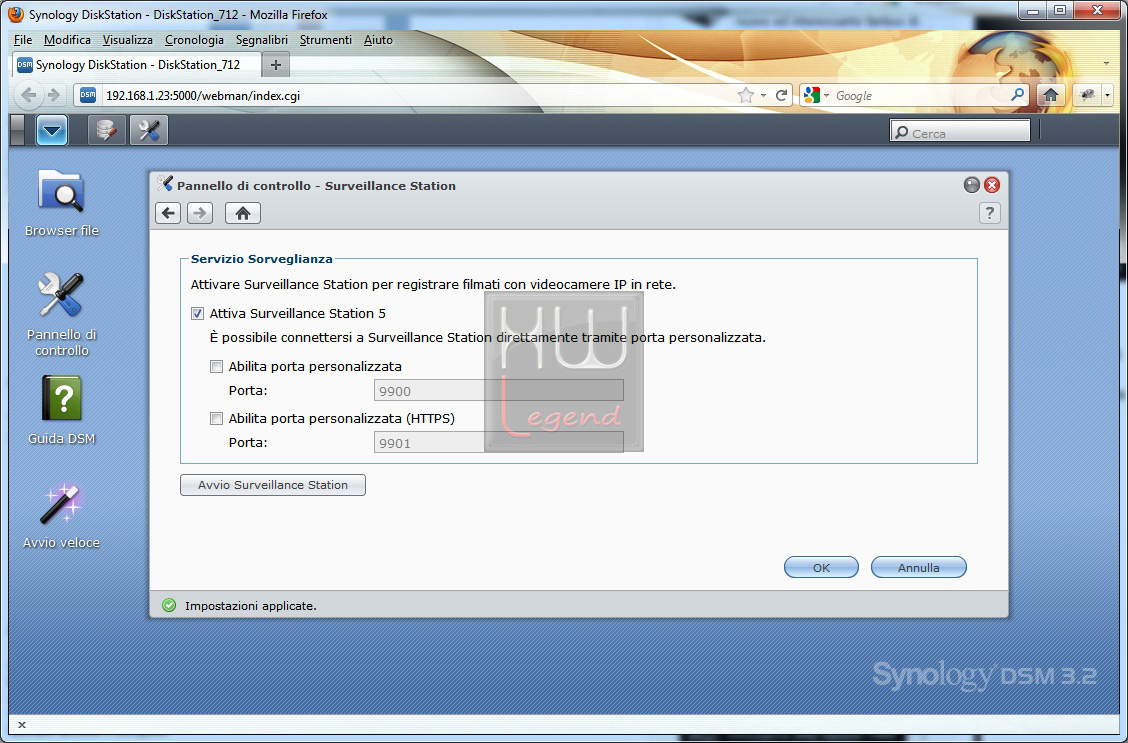Click Avvio Surveillance Station button

pyautogui.click(x=273, y=485)
